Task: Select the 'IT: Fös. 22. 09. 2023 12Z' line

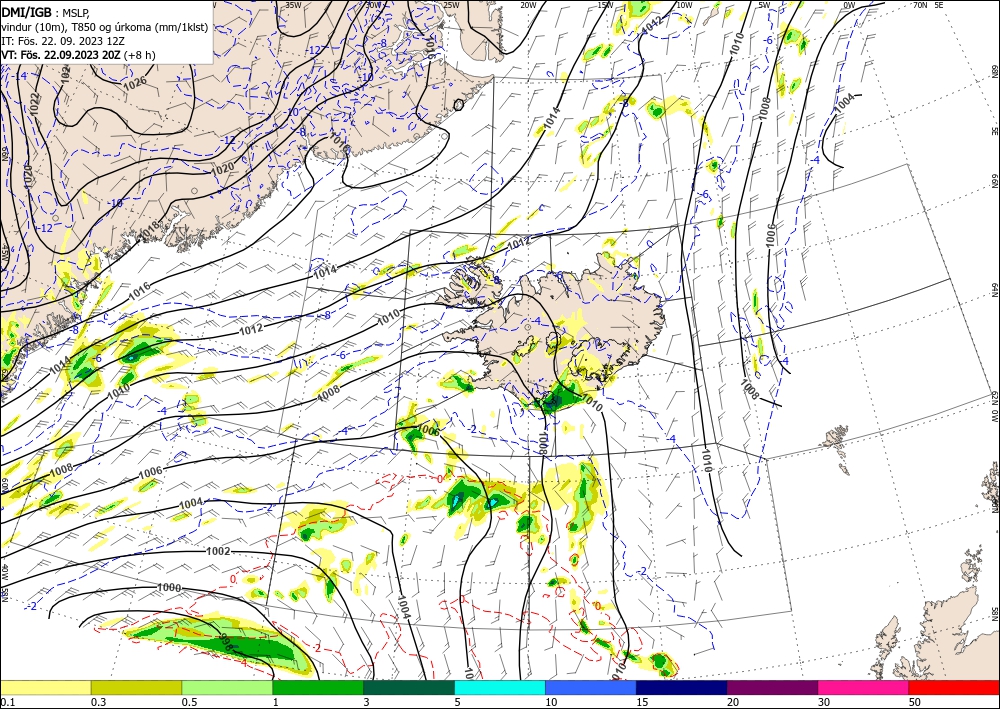Action: click(x=65, y=41)
